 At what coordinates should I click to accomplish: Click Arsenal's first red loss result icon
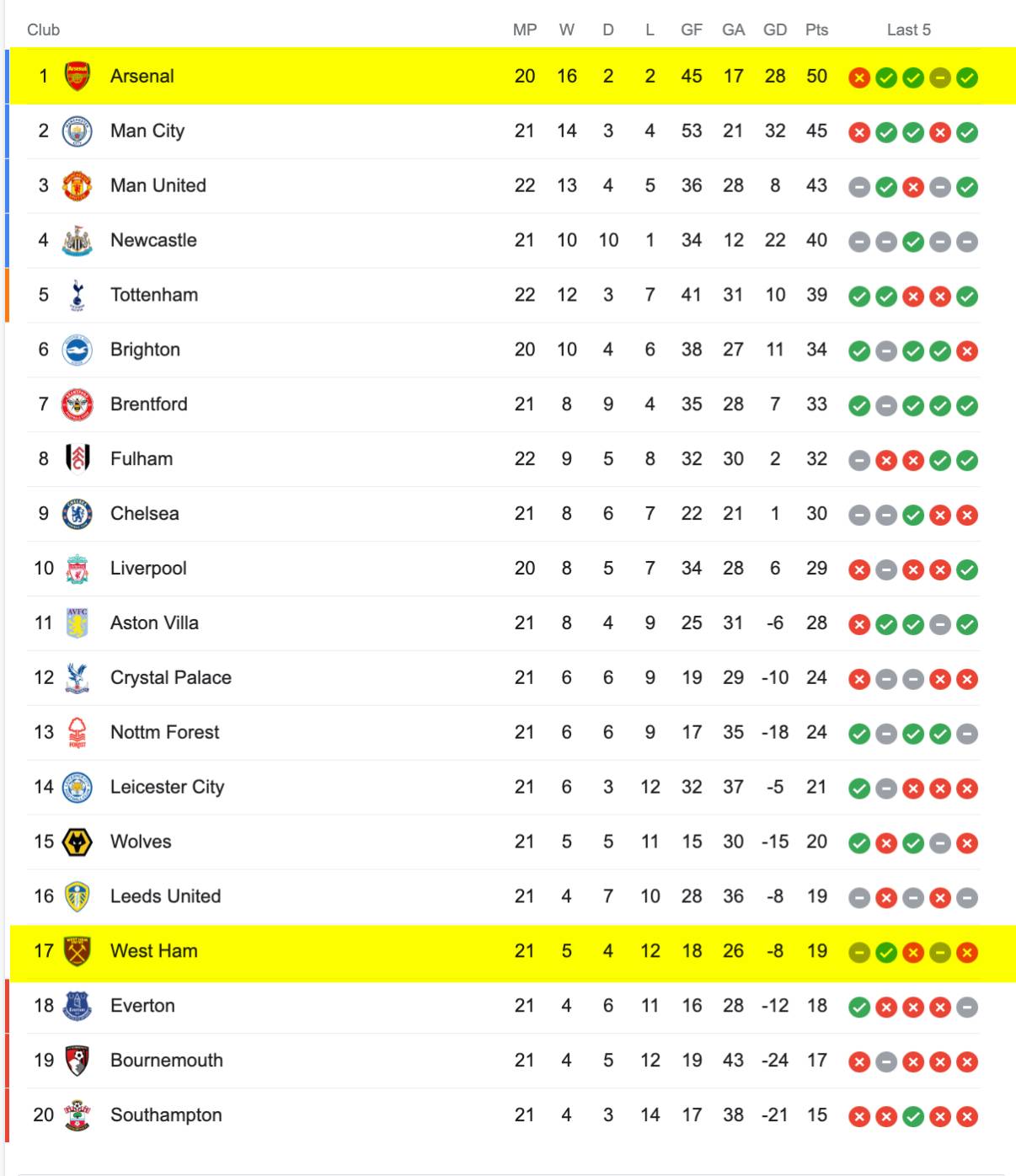pos(859,78)
